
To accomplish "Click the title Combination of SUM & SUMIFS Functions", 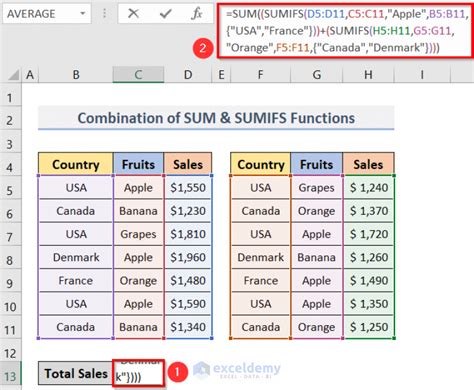I will (216, 118).
